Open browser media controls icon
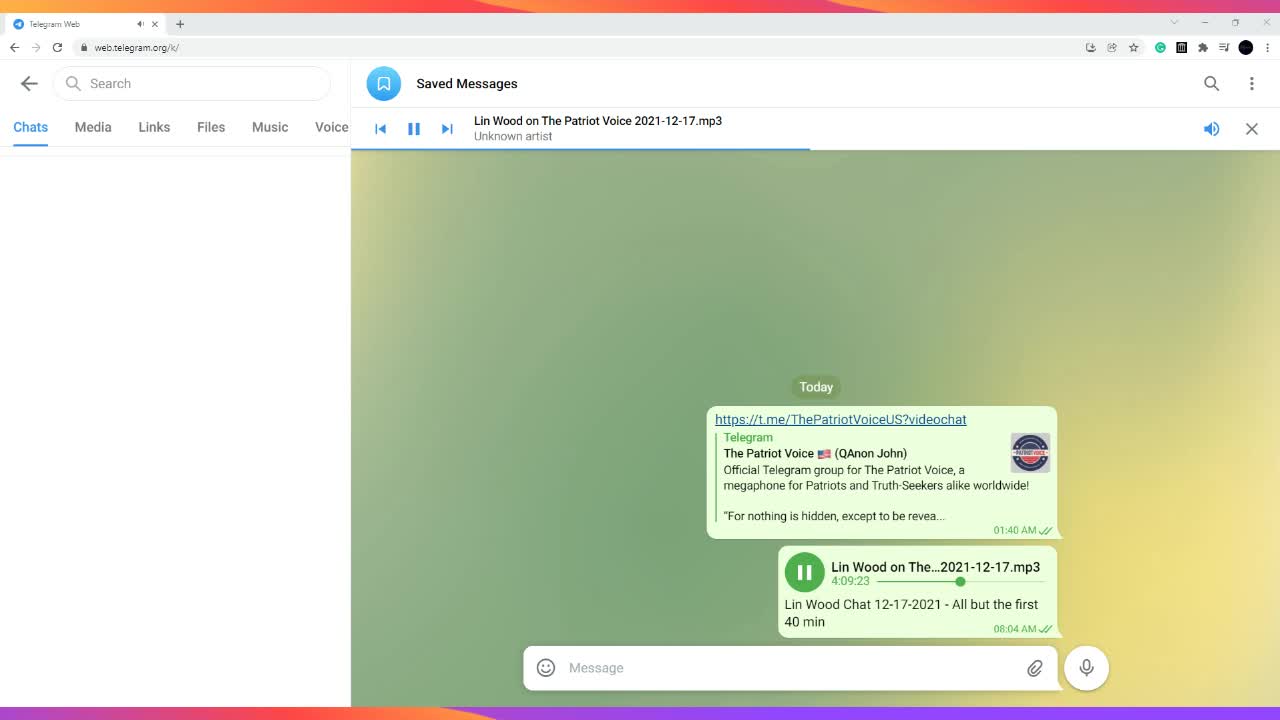 coord(1224,47)
